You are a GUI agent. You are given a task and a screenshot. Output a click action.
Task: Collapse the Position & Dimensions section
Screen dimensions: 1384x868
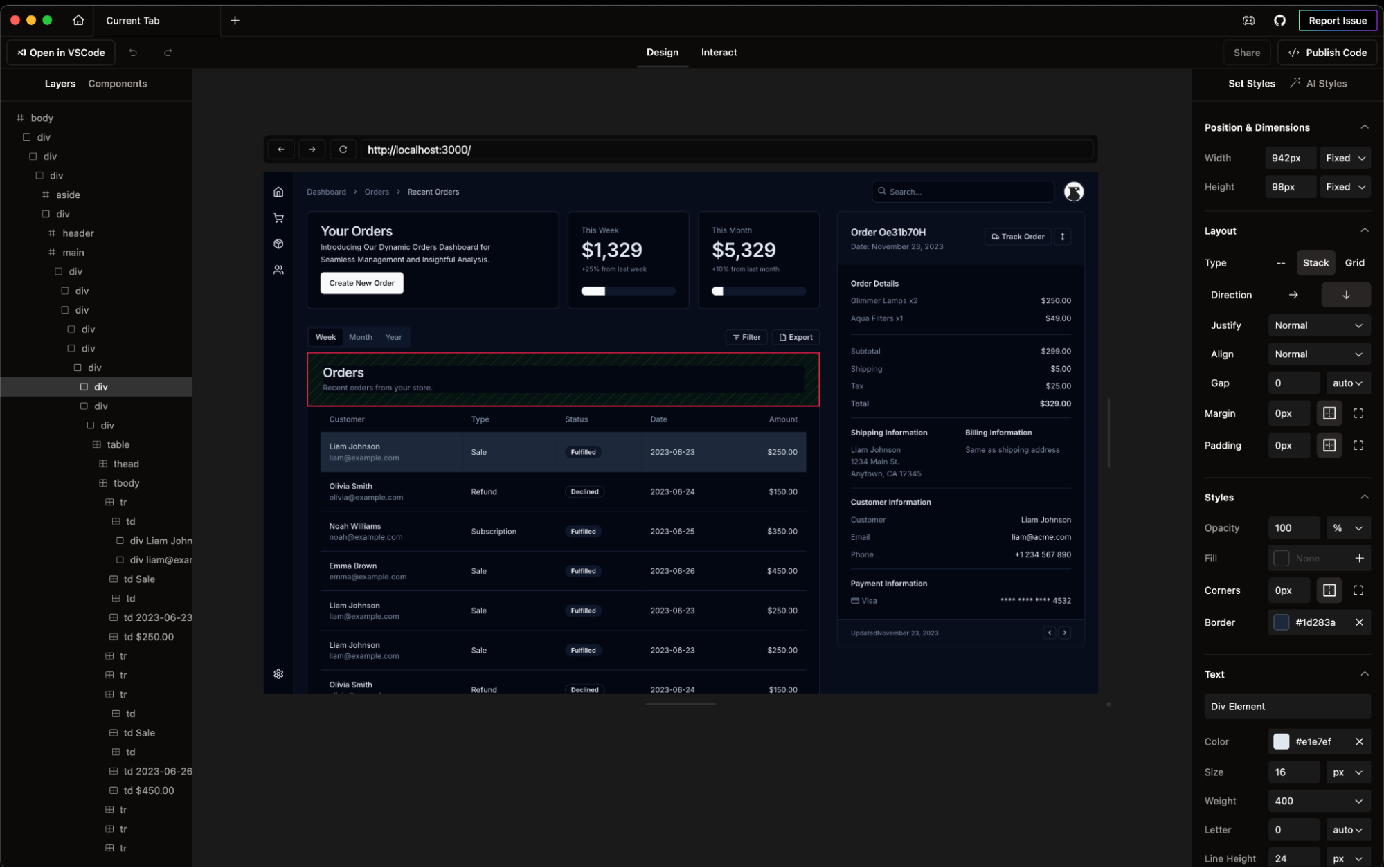pyautogui.click(x=1364, y=127)
